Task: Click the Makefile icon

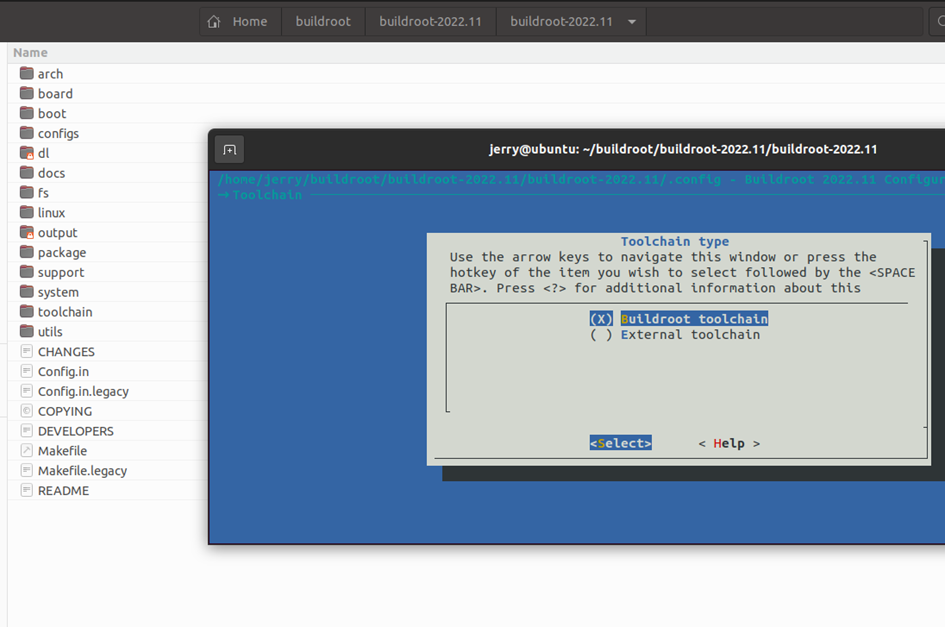Action: 27,451
